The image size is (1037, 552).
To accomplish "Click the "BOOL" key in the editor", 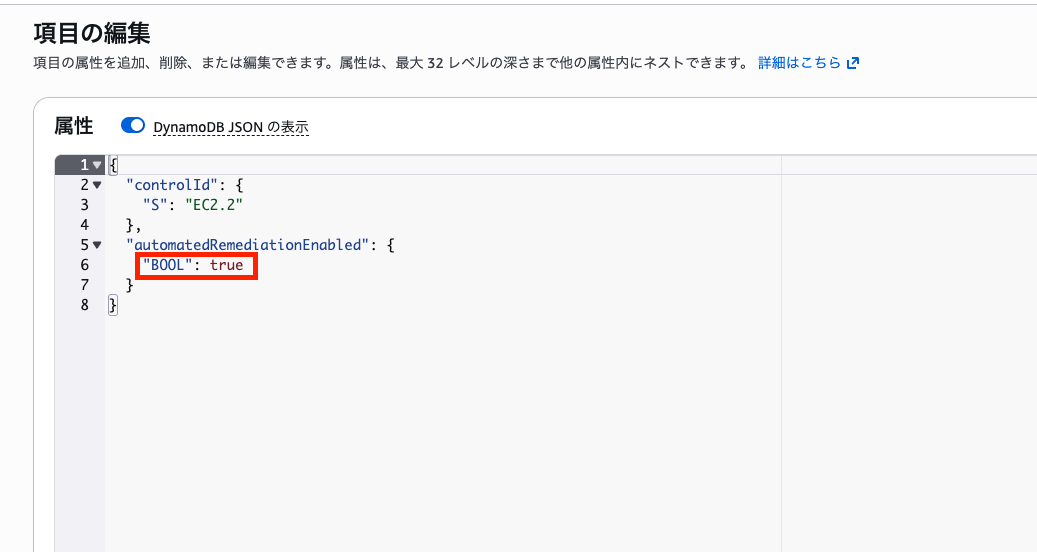I will (x=167, y=265).
